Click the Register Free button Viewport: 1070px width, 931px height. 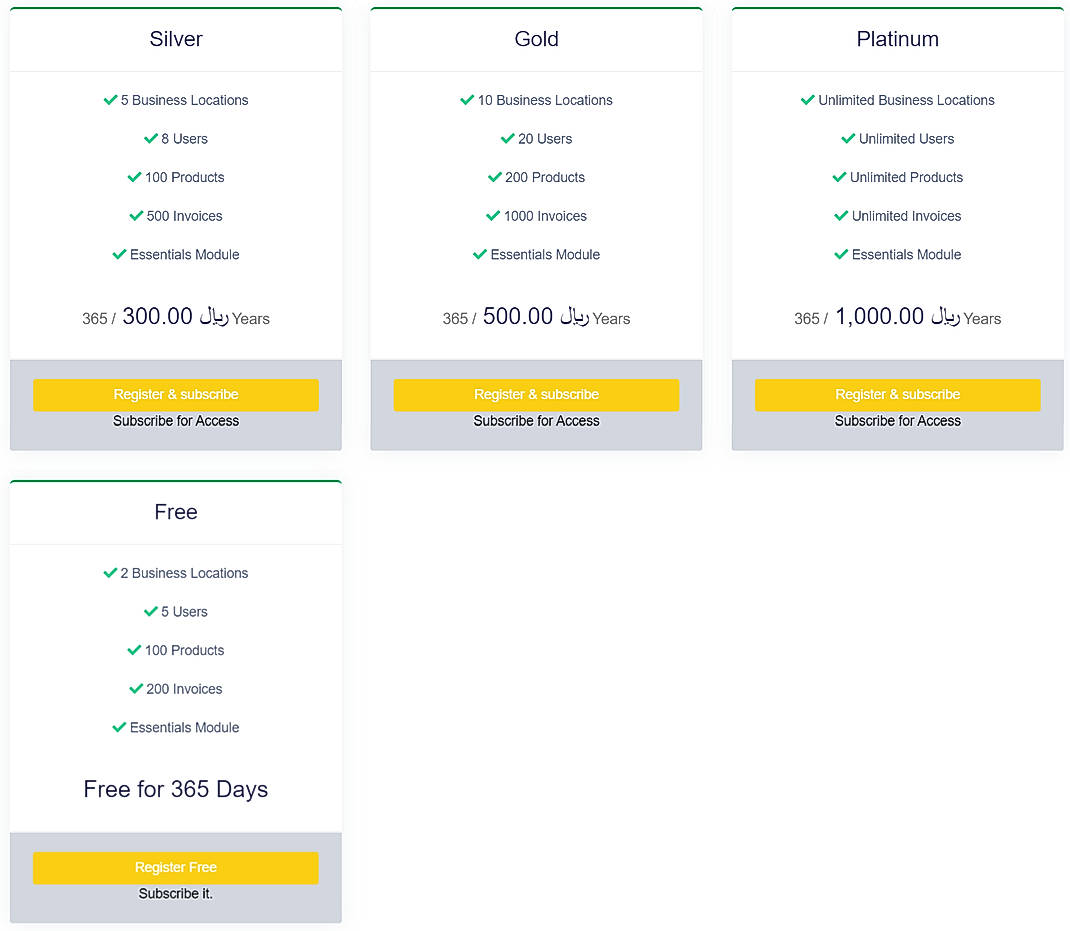click(x=176, y=868)
